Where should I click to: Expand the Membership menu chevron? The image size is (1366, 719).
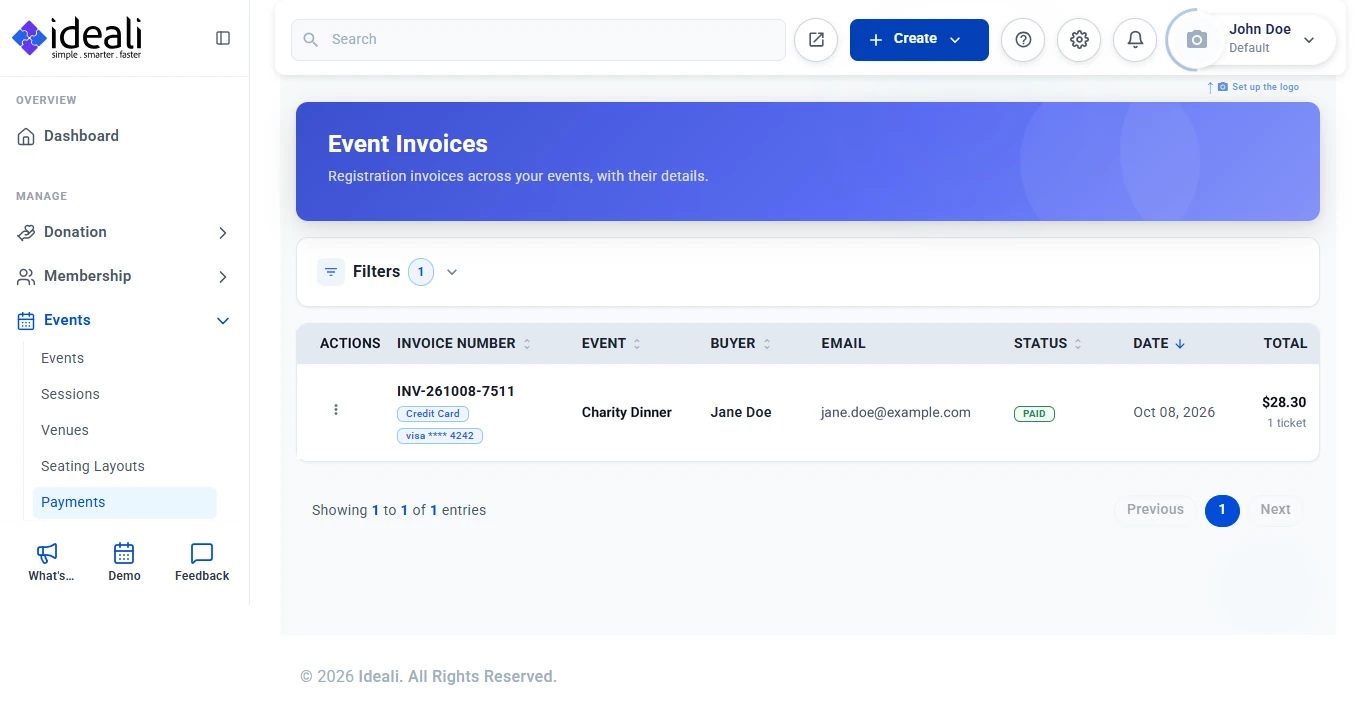223,277
